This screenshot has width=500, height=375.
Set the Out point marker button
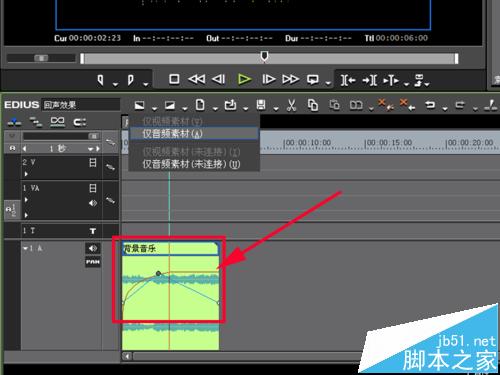[x=131, y=80]
